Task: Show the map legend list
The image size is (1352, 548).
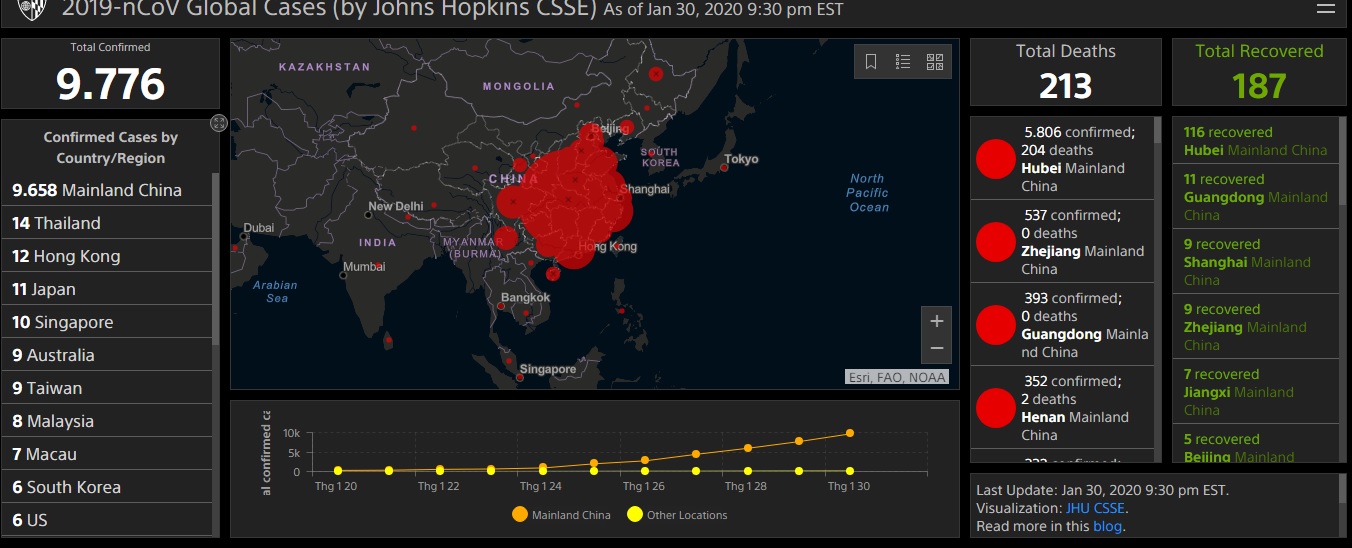Action: click(x=903, y=62)
